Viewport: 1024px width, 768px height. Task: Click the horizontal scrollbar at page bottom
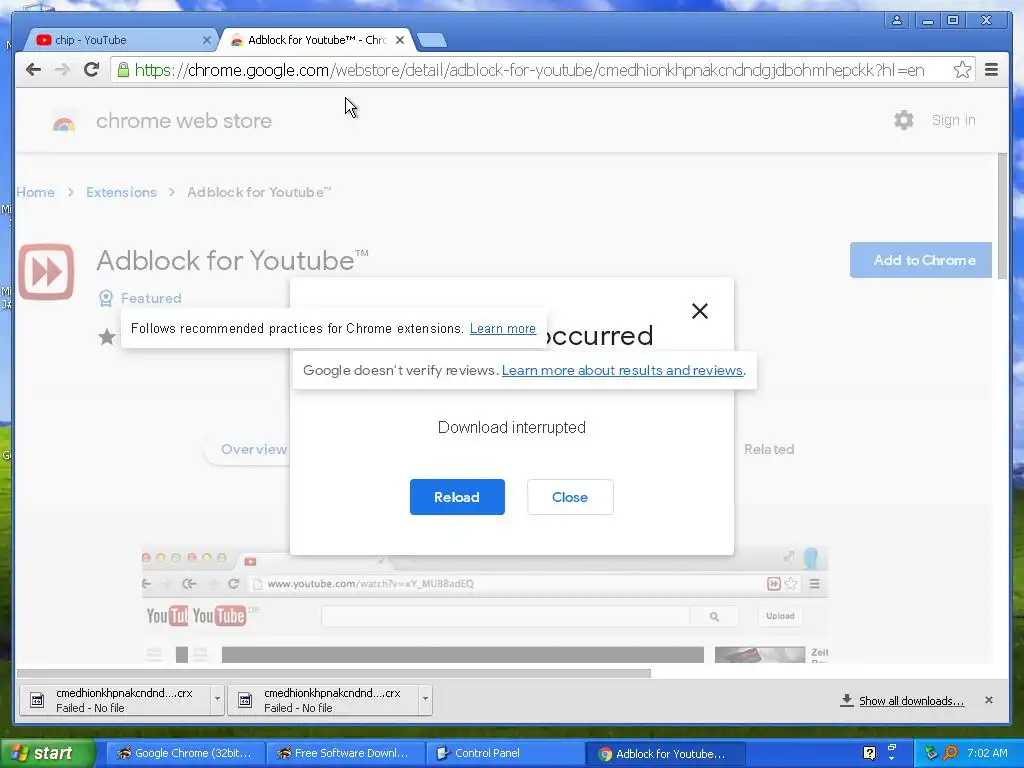tap(334, 673)
